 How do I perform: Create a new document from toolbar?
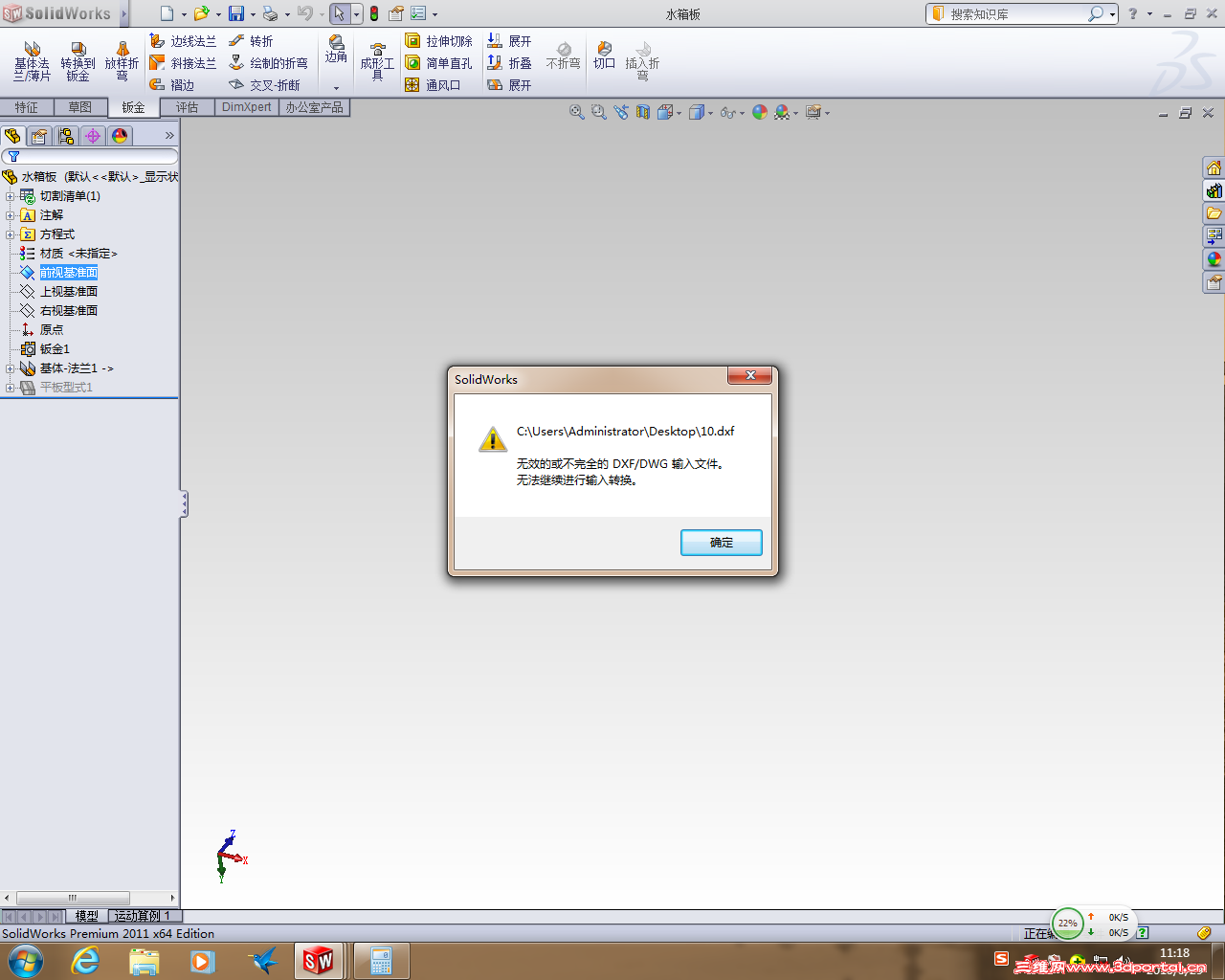(x=167, y=13)
